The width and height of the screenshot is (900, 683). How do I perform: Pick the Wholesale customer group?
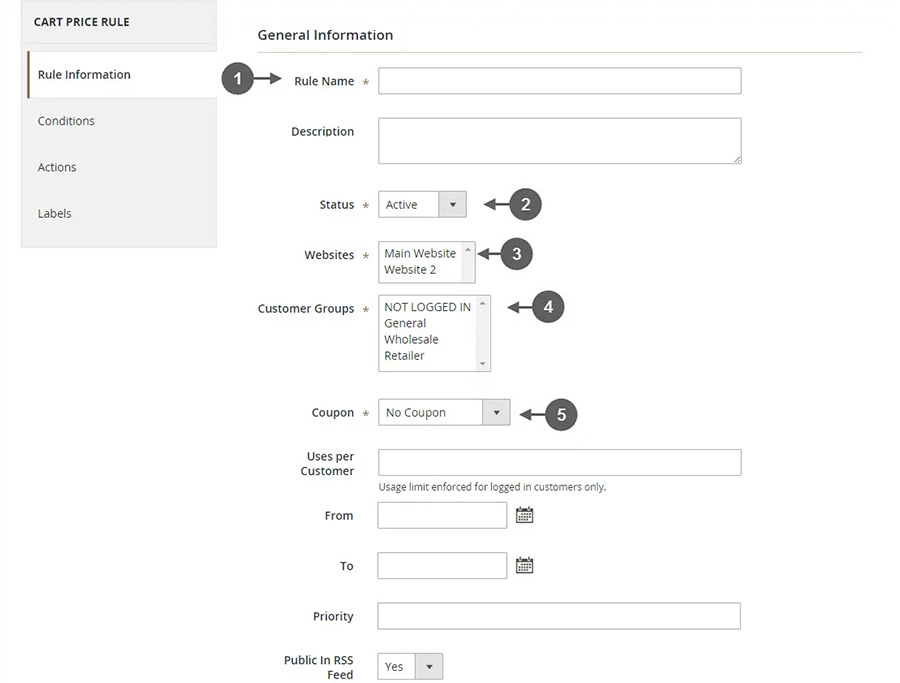(411, 339)
